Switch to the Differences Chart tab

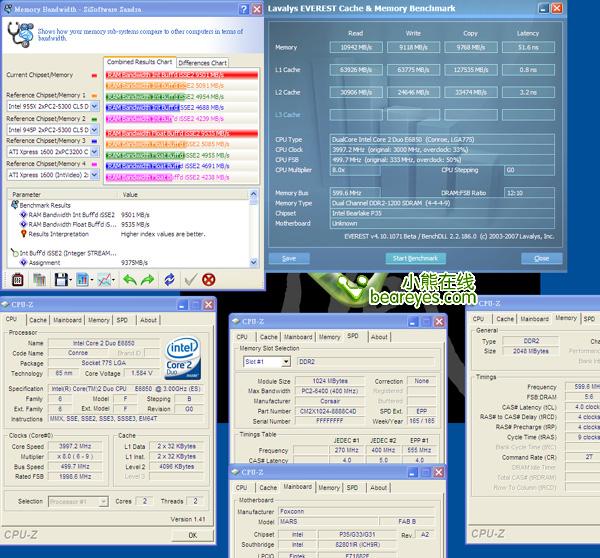point(202,63)
